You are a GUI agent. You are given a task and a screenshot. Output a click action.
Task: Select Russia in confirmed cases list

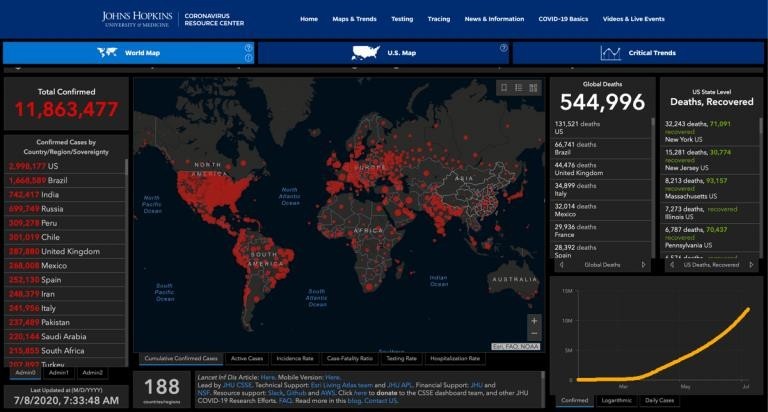tap(65, 209)
